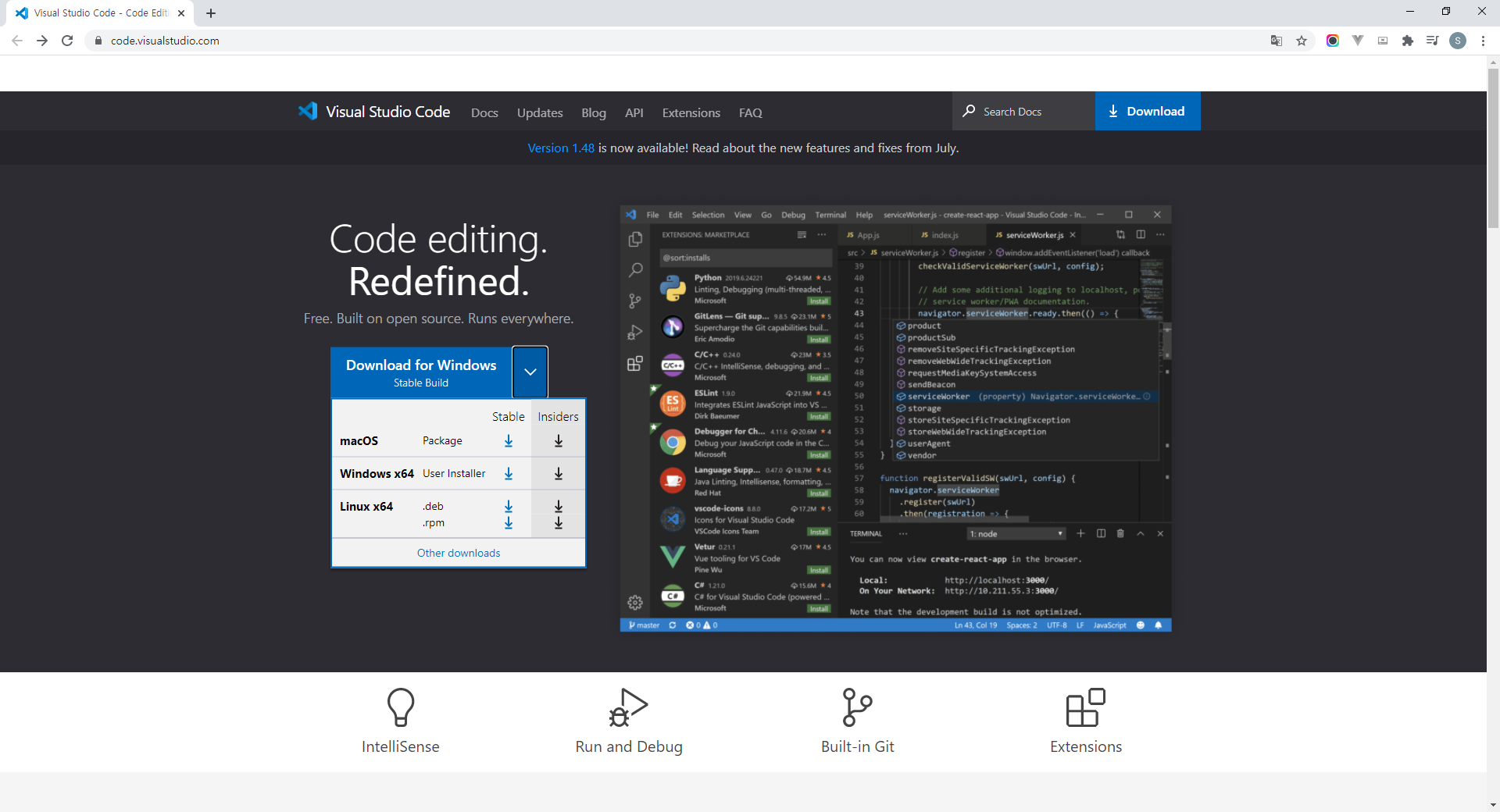Open a new browser tab
Viewport: 1500px width, 812px height.
[211, 13]
